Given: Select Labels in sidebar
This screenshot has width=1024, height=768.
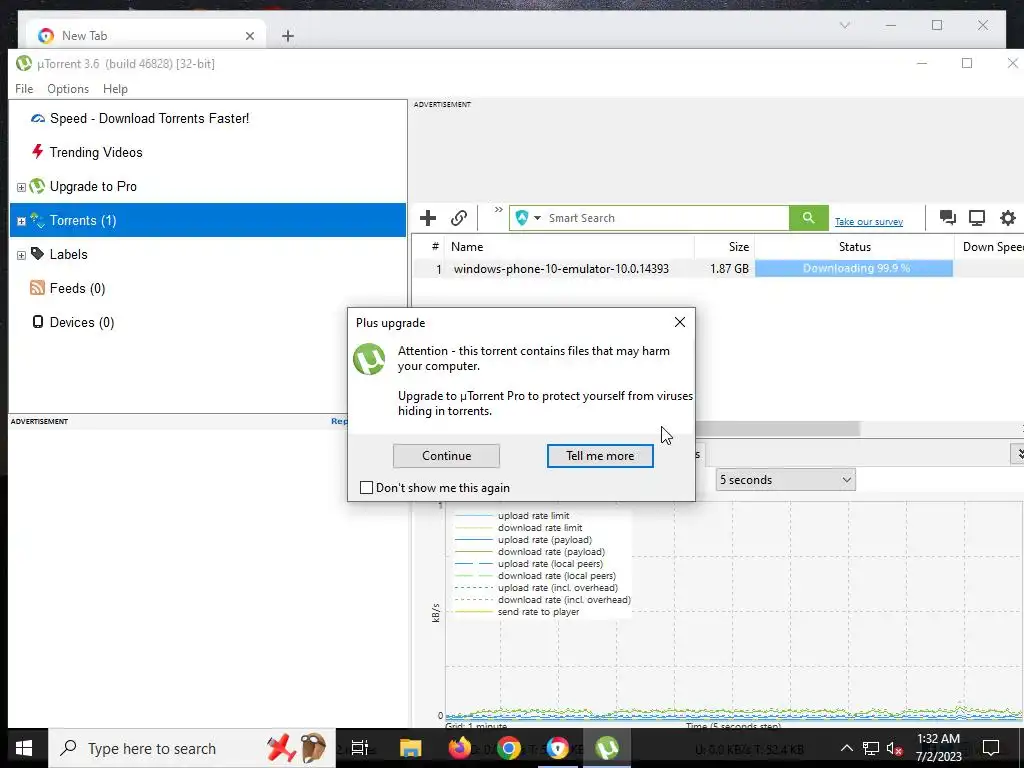Looking at the screenshot, I should pyautogui.click(x=69, y=254).
